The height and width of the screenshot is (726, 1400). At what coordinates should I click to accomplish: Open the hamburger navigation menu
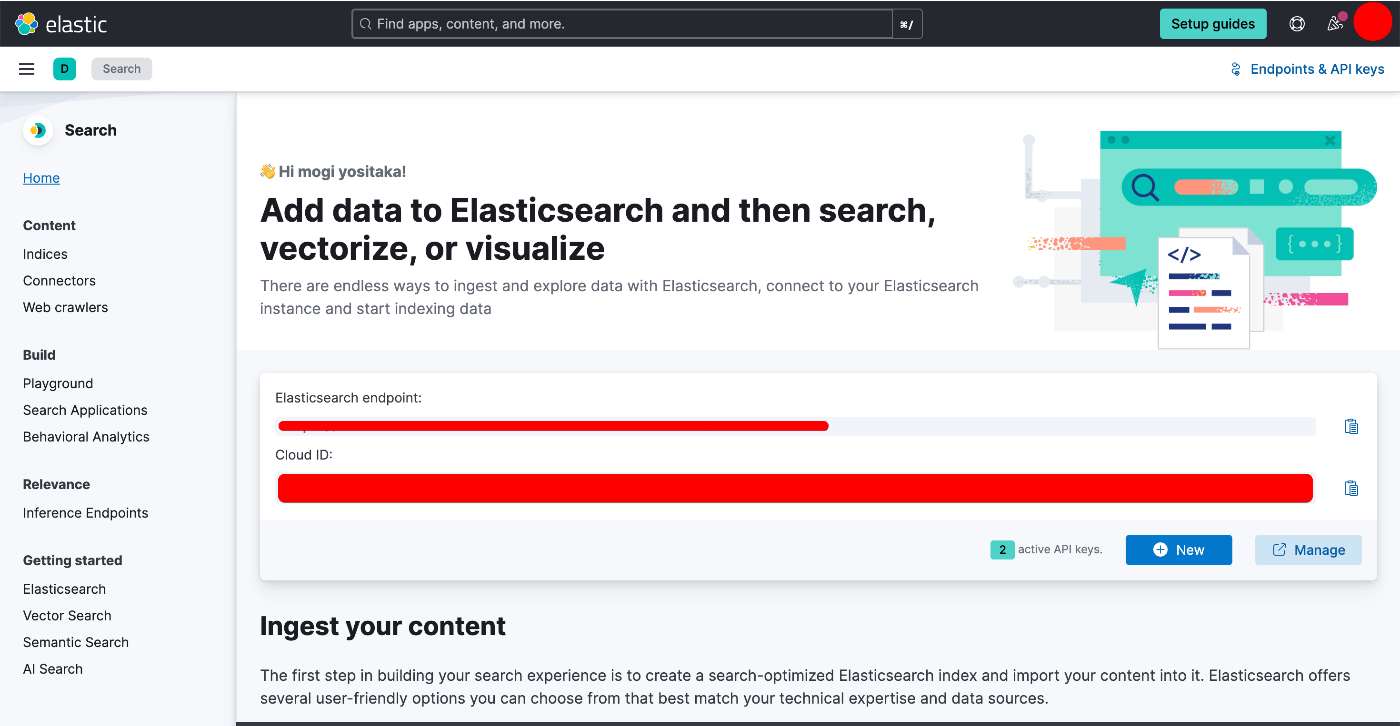(x=27, y=69)
